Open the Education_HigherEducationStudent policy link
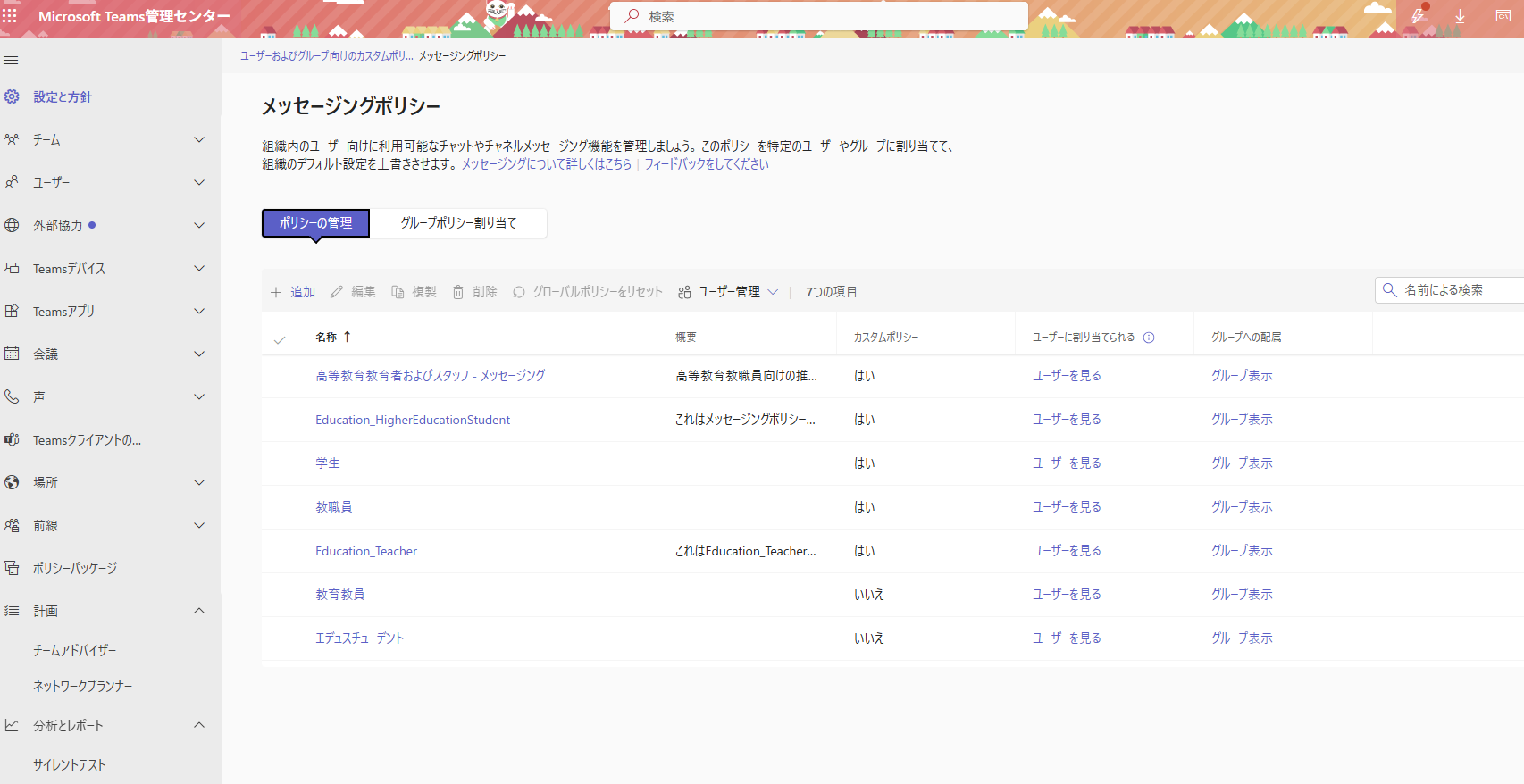The height and width of the screenshot is (784, 1524). tap(413, 420)
